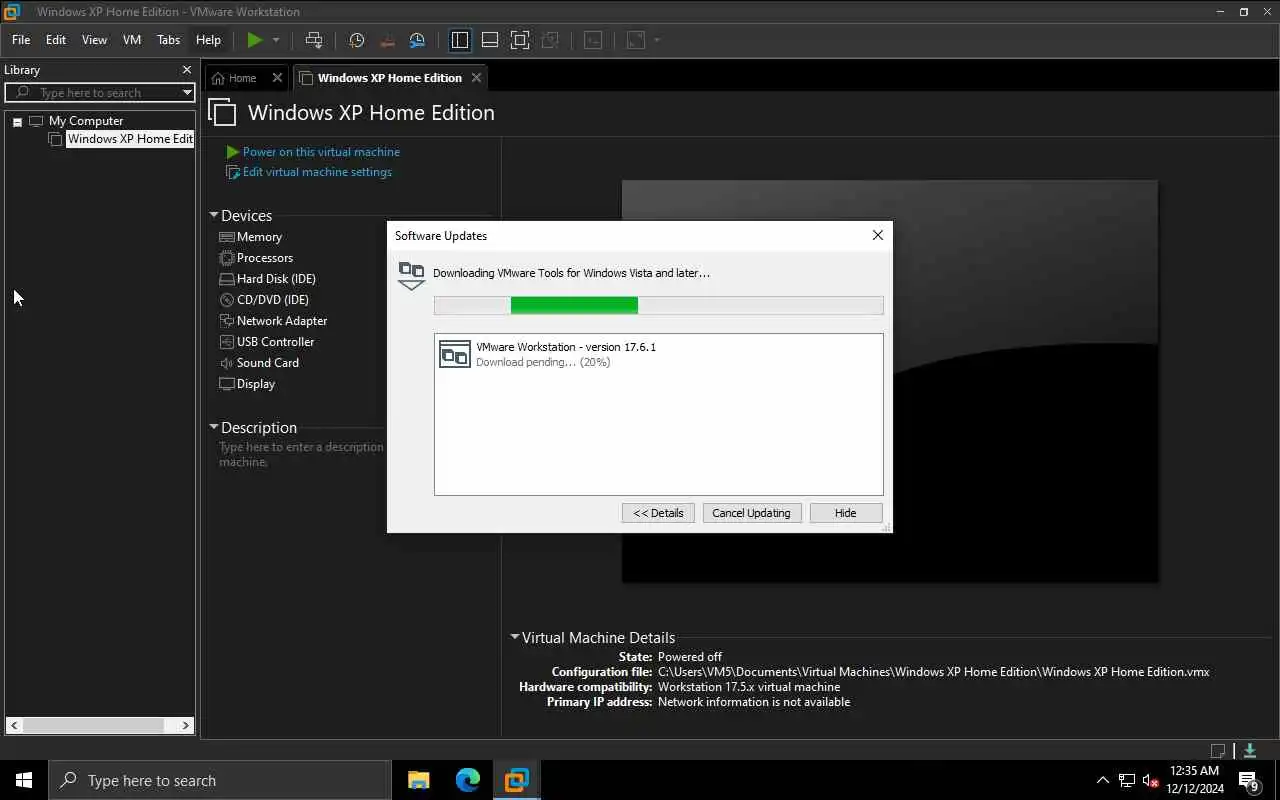Collapse the Virtual Machine Details section
The width and height of the screenshot is (1280, 800).
515,637
